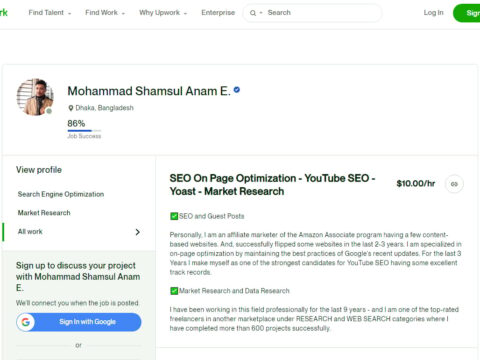Open the Find Talent menu

[x=50, y=13]
